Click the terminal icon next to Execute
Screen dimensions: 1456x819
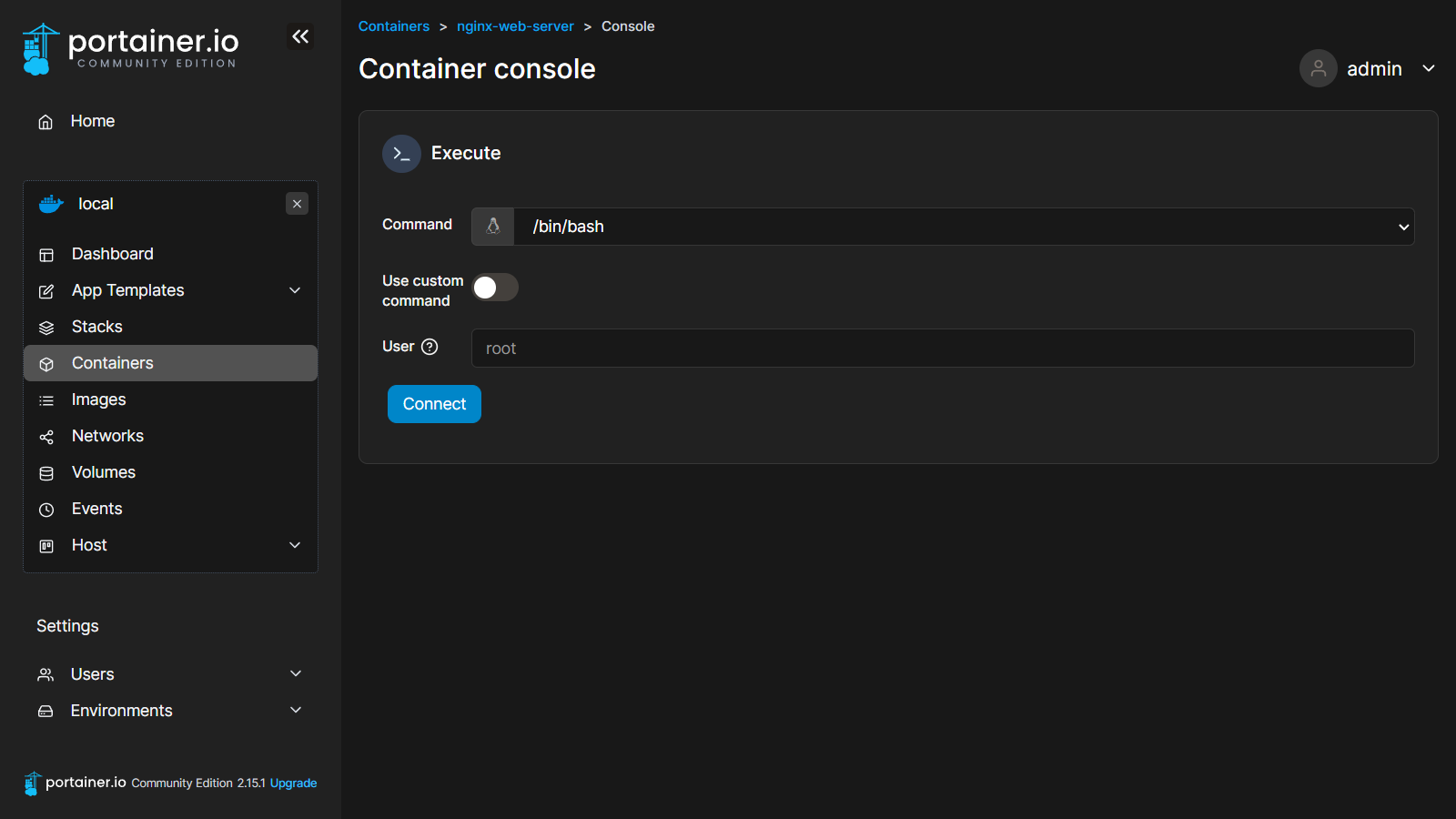[x=401, y=154]
